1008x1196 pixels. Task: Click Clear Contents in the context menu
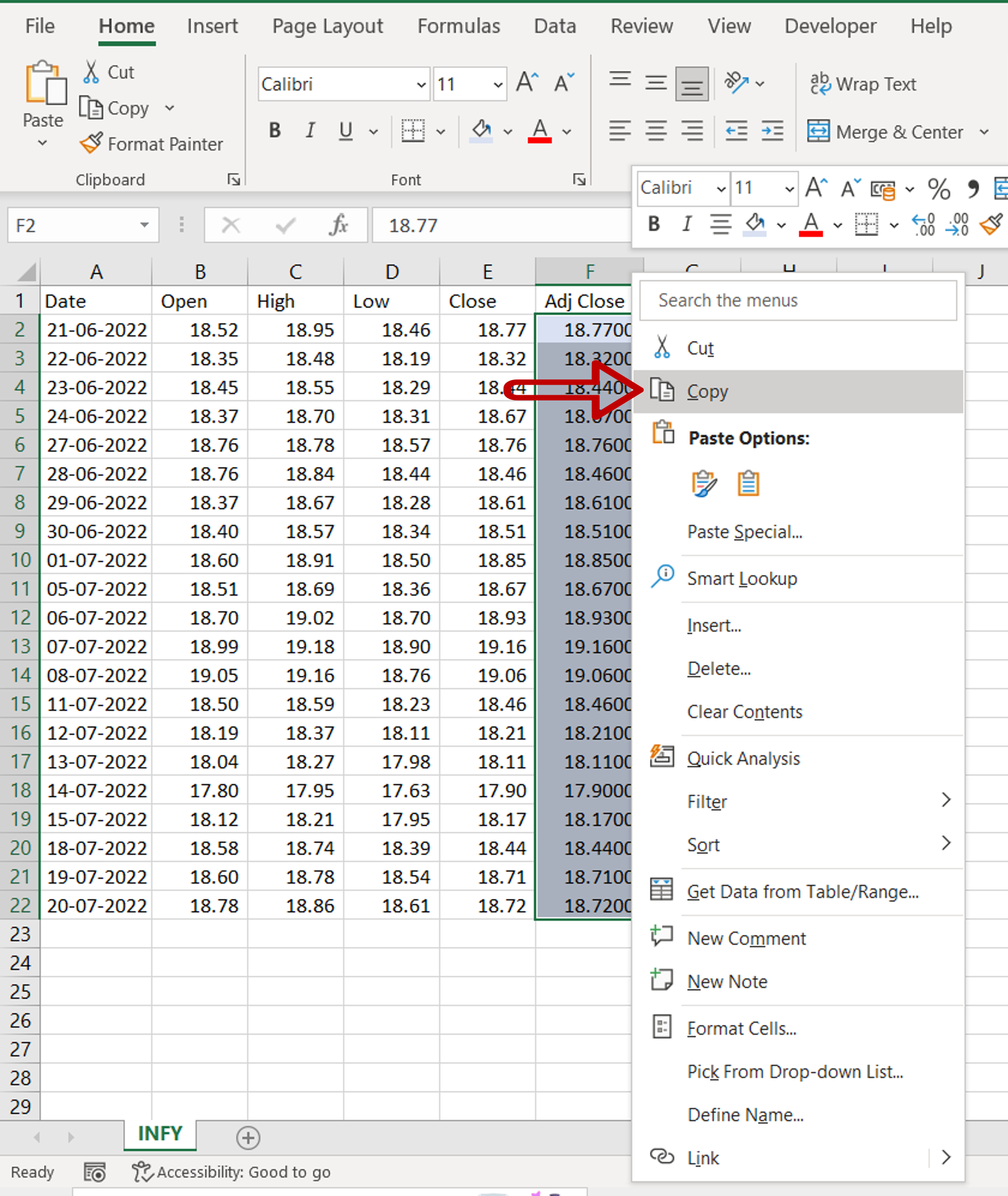pos(744,712)
